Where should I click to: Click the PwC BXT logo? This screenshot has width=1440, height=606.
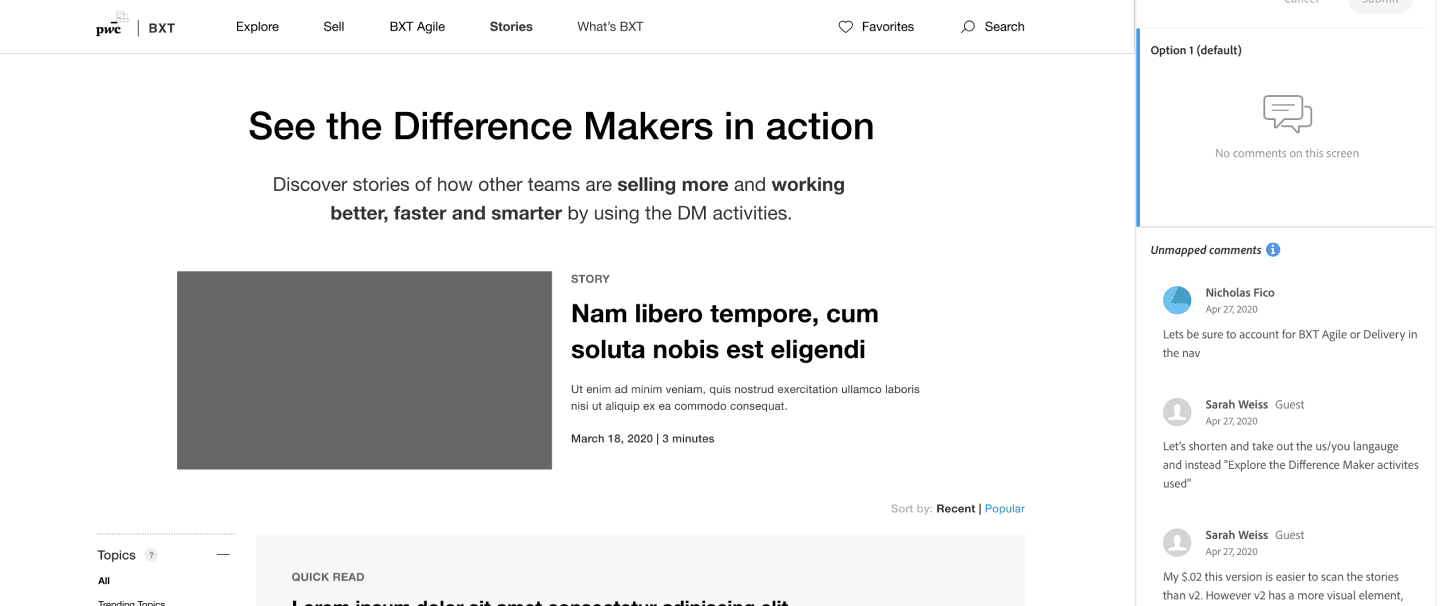tap(135, 26)
